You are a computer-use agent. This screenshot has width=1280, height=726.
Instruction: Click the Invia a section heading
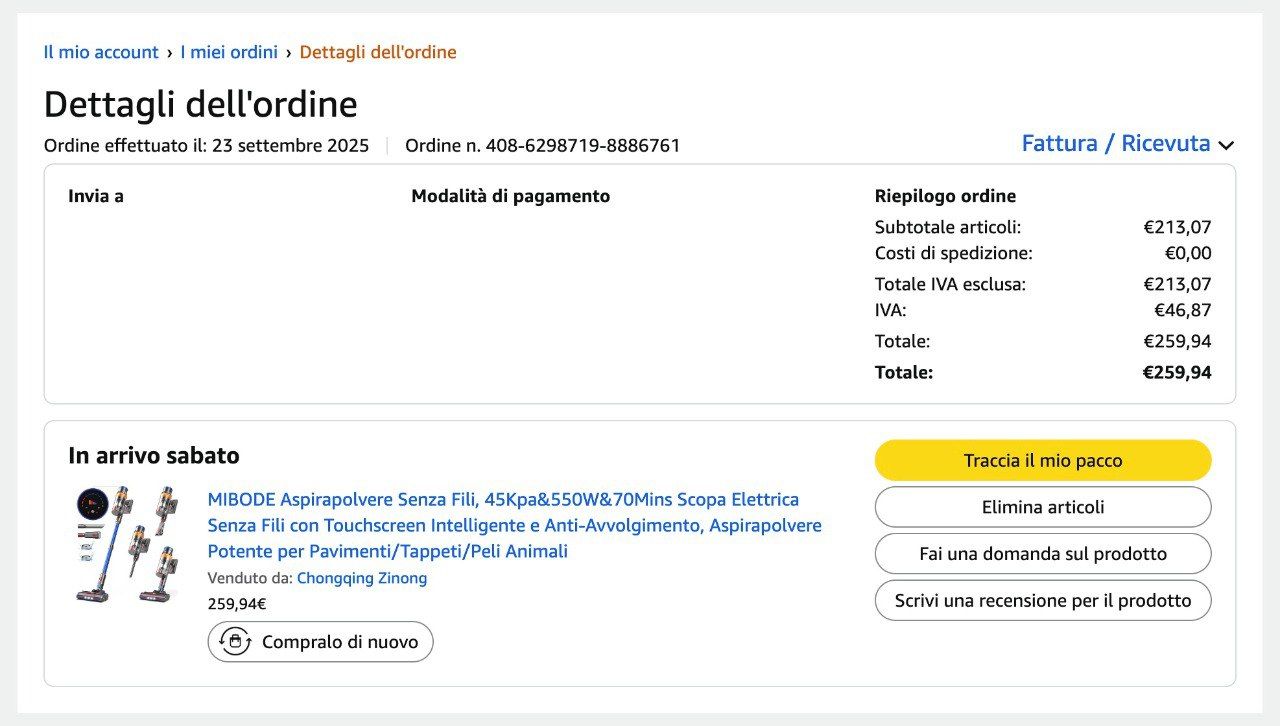pos(96,196)
